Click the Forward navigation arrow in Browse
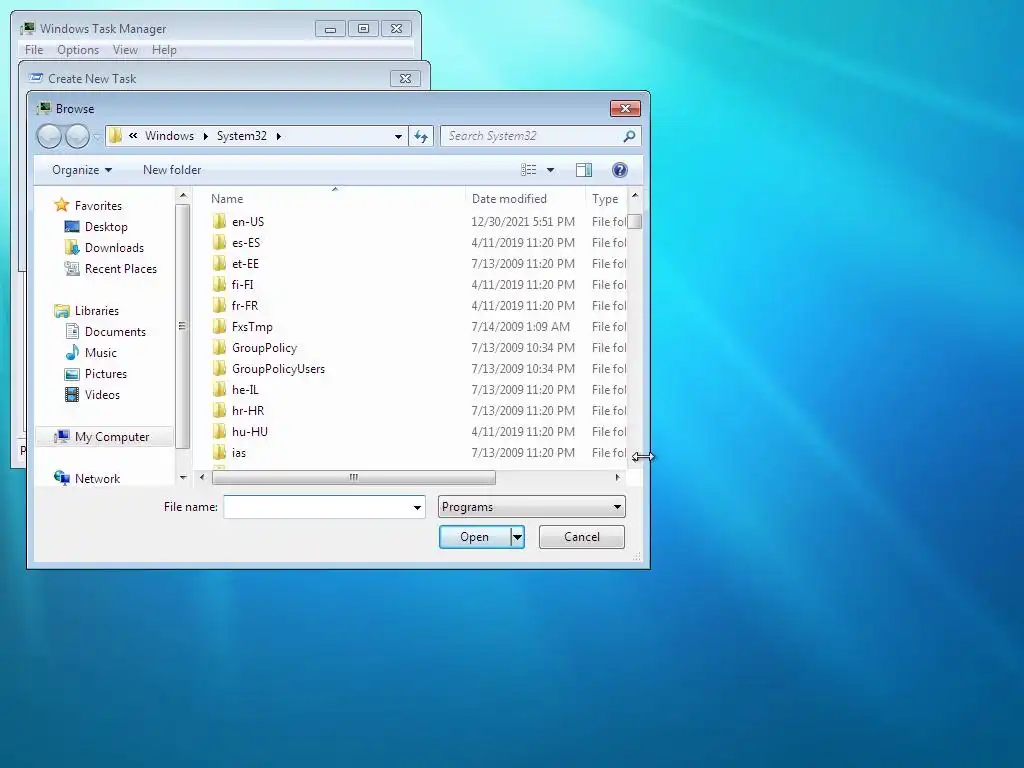The height and width of the screenshot is (768, 1024). [77, 136]
